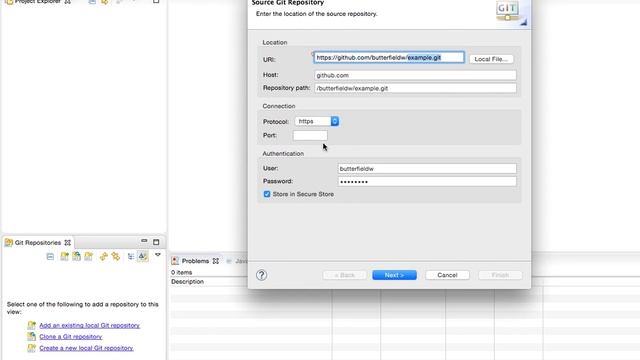
Task: Open the Protocol https dropdown
Action: pos(317,121)
